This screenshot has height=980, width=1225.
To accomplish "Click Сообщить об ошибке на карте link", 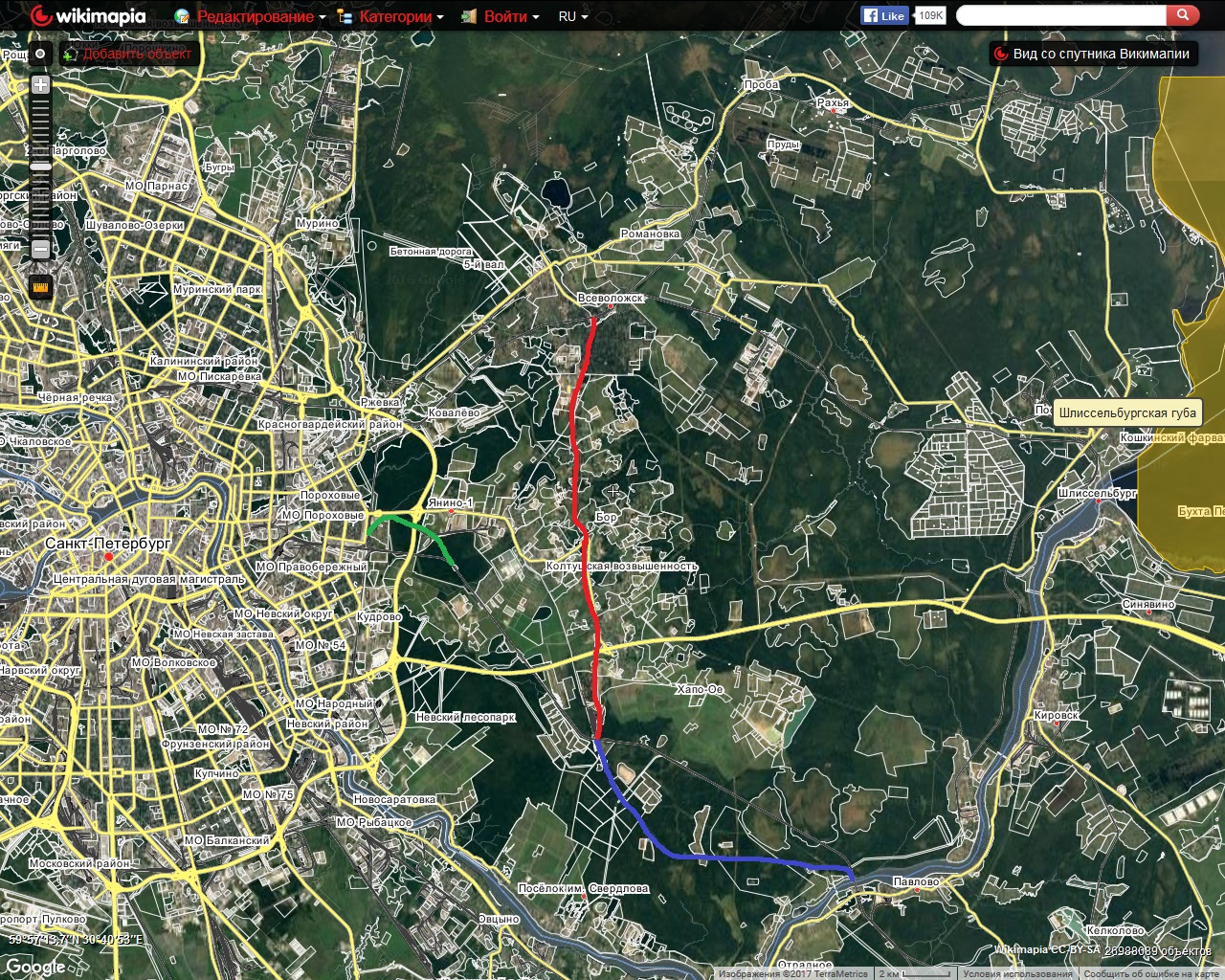I will point(1150,973).
